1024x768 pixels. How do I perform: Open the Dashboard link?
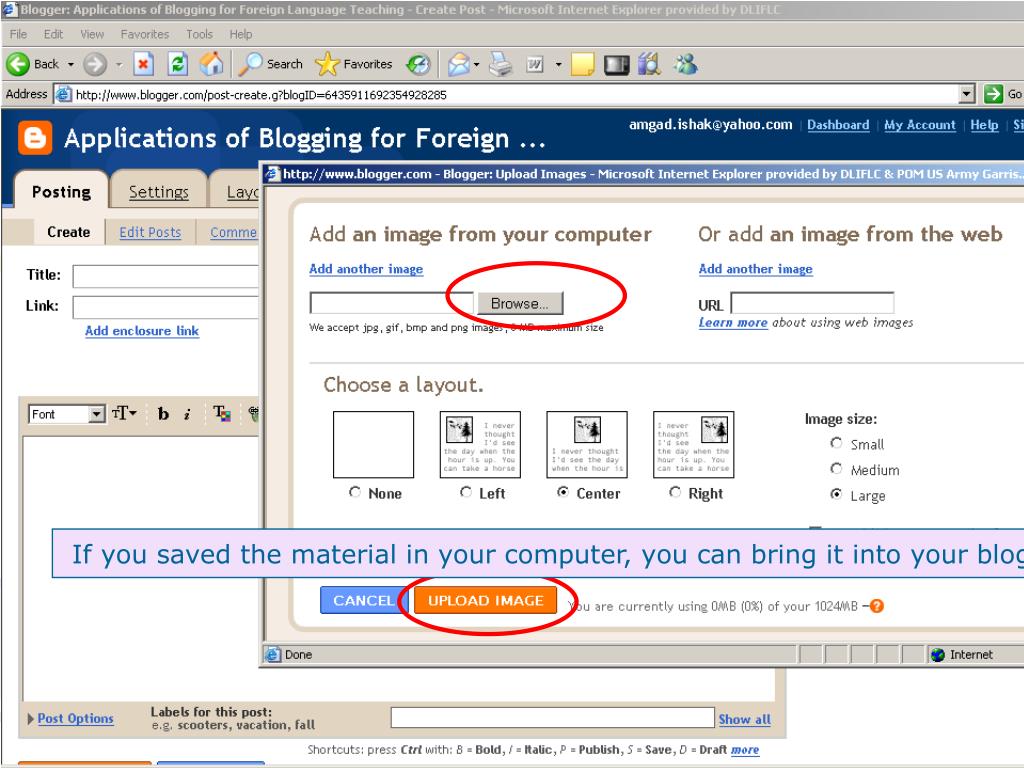click(x=838, y=125)
